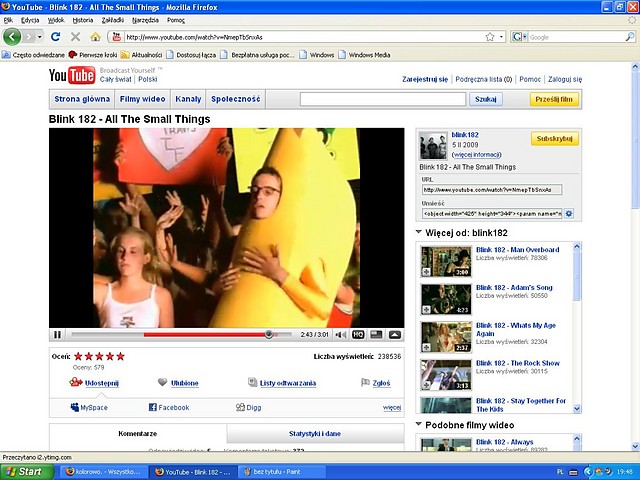Screen dimensions: 640x480
Task: Open the blink182 channel avatar
Action: click(x=433, y=145)
